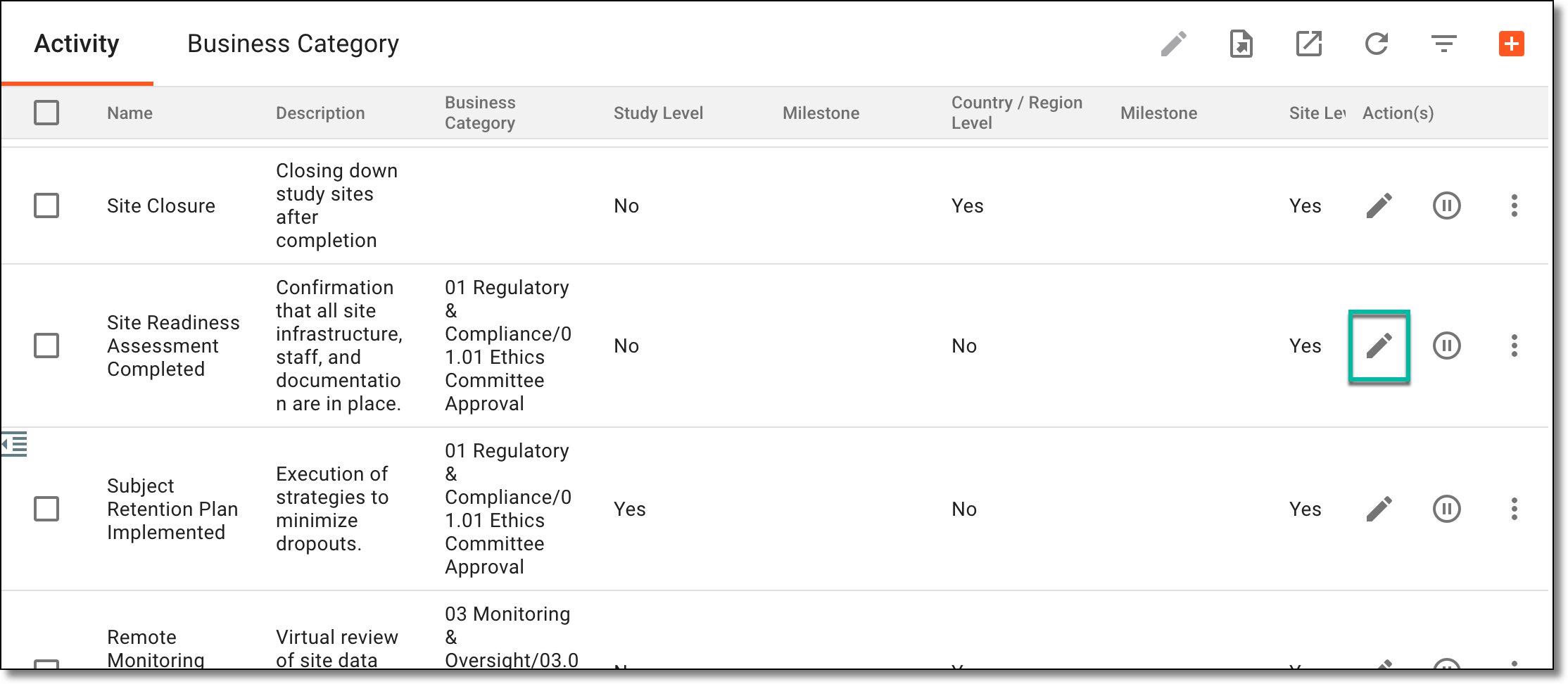Image resolution: width=1568 pixels, height=684 pixels.
Task: Click 'Virtual review of site data' description
Action: 337,648
